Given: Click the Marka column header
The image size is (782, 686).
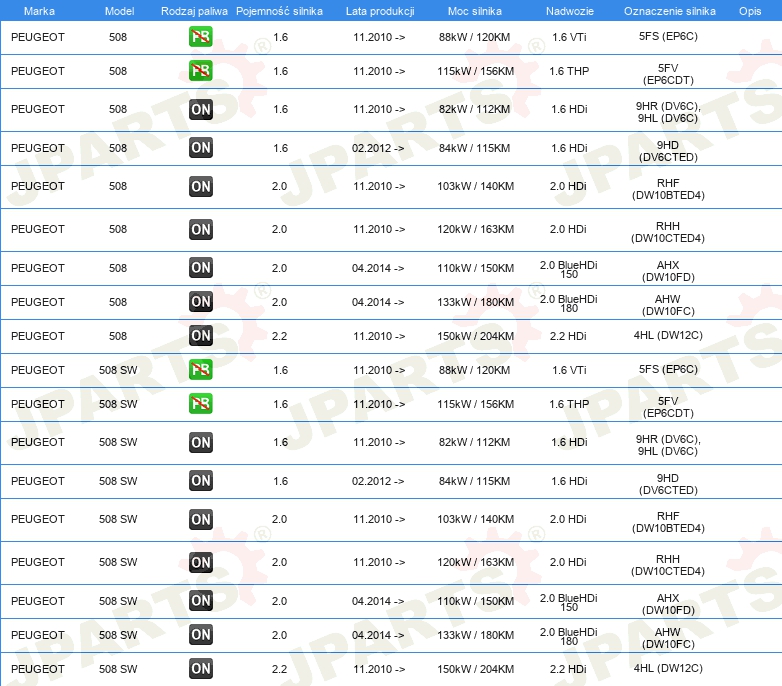Looking at the screenshot, I should coord(39,11).
